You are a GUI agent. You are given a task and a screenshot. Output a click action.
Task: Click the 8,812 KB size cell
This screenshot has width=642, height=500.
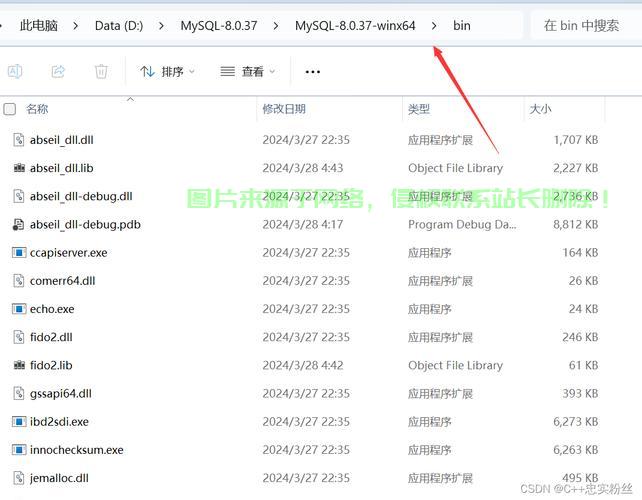pyautogui.click(x=576, y=225)
